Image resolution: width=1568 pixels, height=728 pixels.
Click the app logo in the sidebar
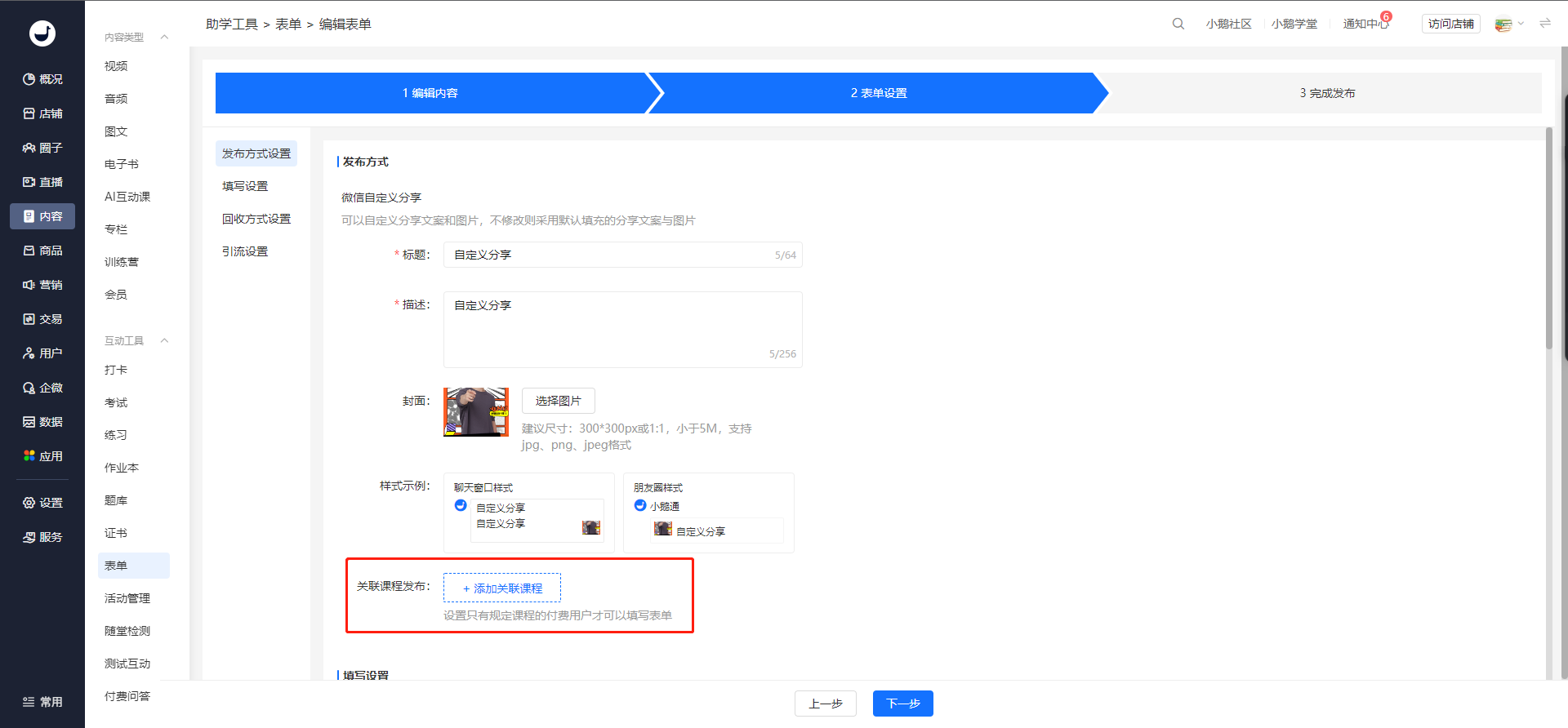click(42, 33)
